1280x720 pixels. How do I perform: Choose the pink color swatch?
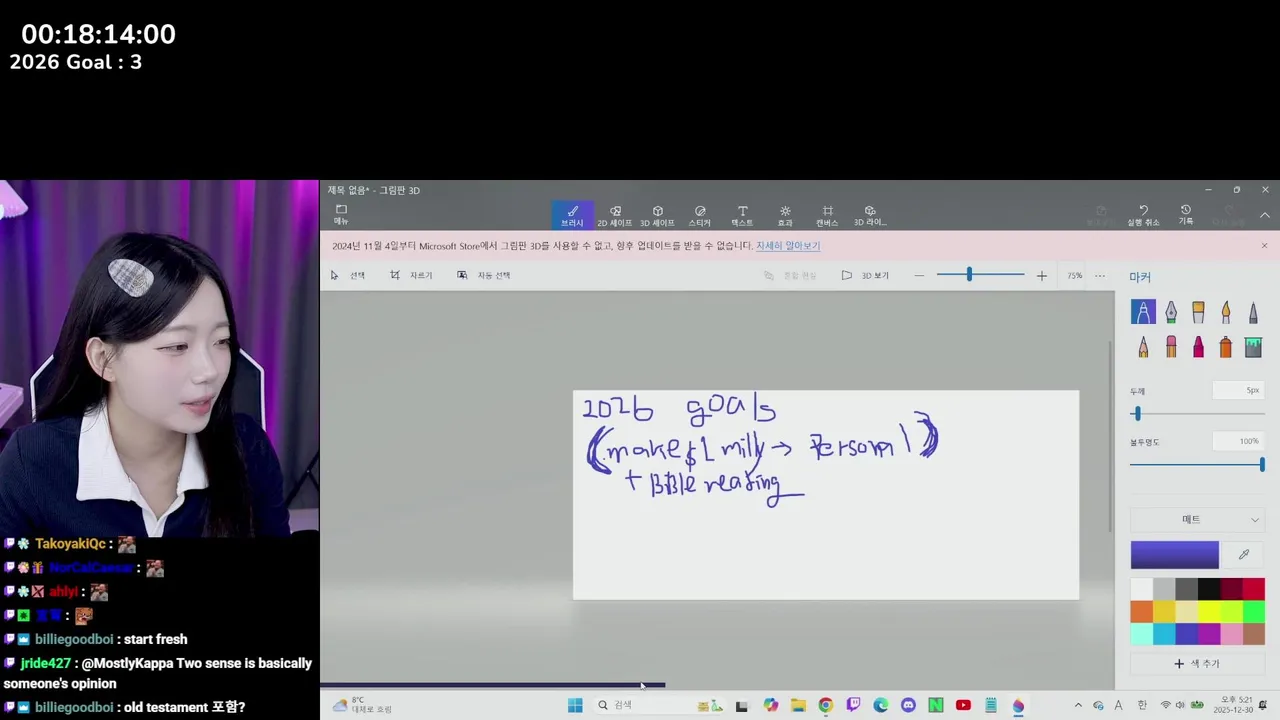click(x=1231, y=634)
